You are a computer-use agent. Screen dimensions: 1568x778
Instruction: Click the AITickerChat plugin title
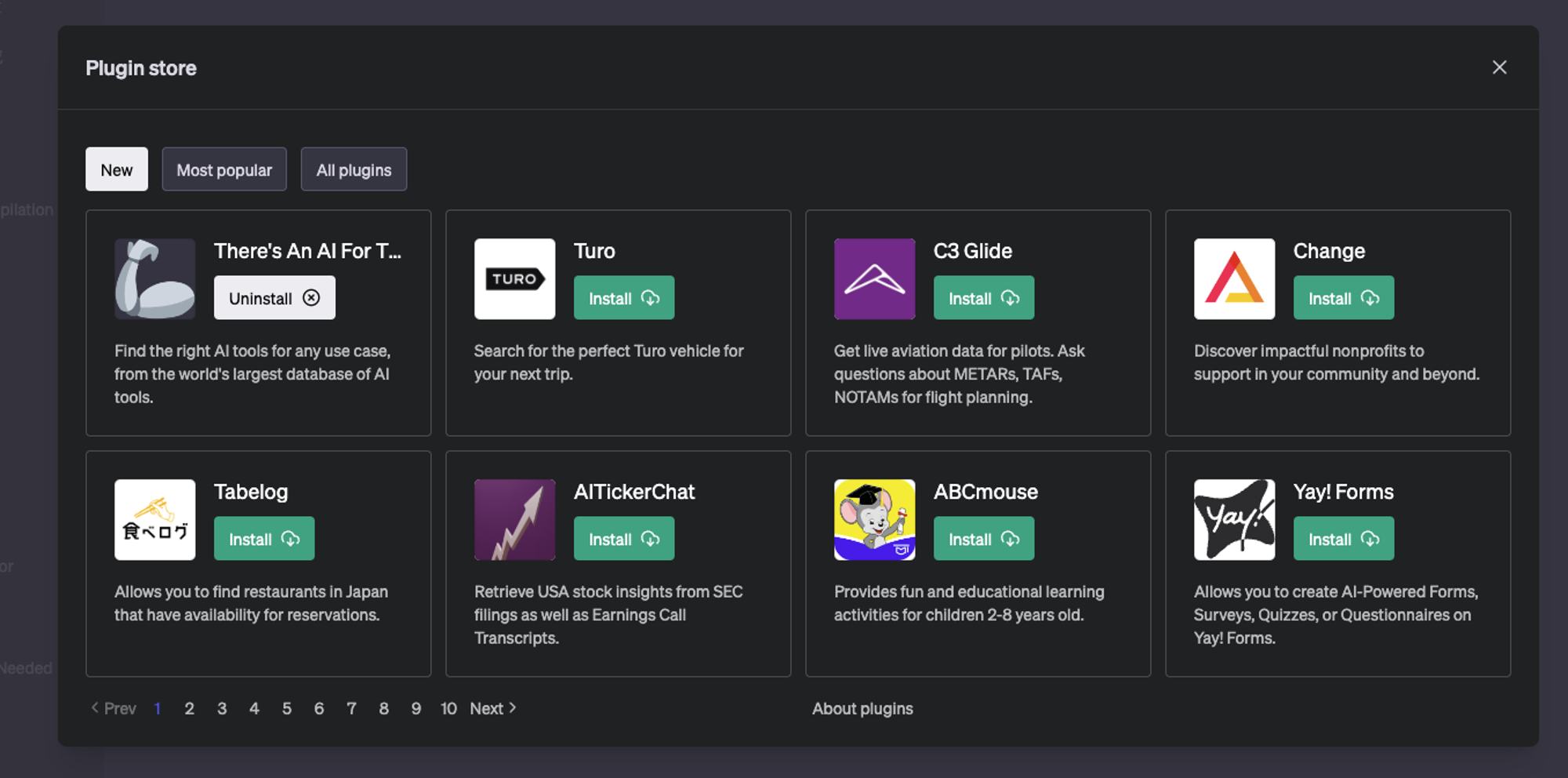pyautogui.click(x=634, y=492)
